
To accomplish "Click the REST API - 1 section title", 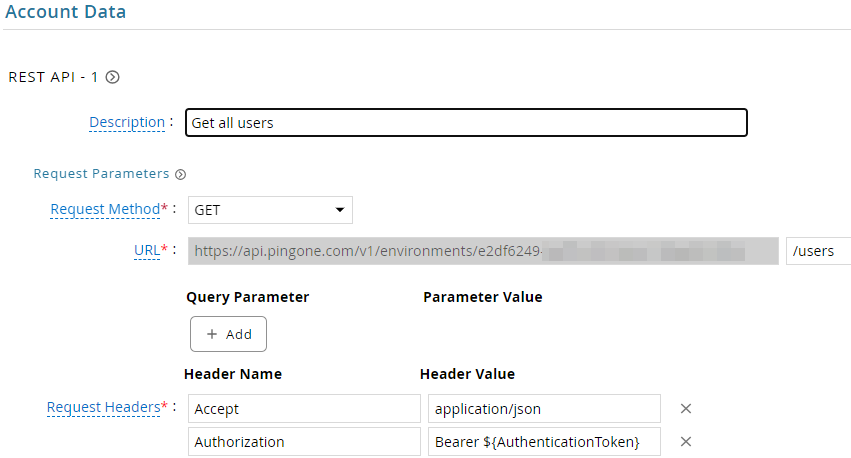I will click(x=53, y=77).
